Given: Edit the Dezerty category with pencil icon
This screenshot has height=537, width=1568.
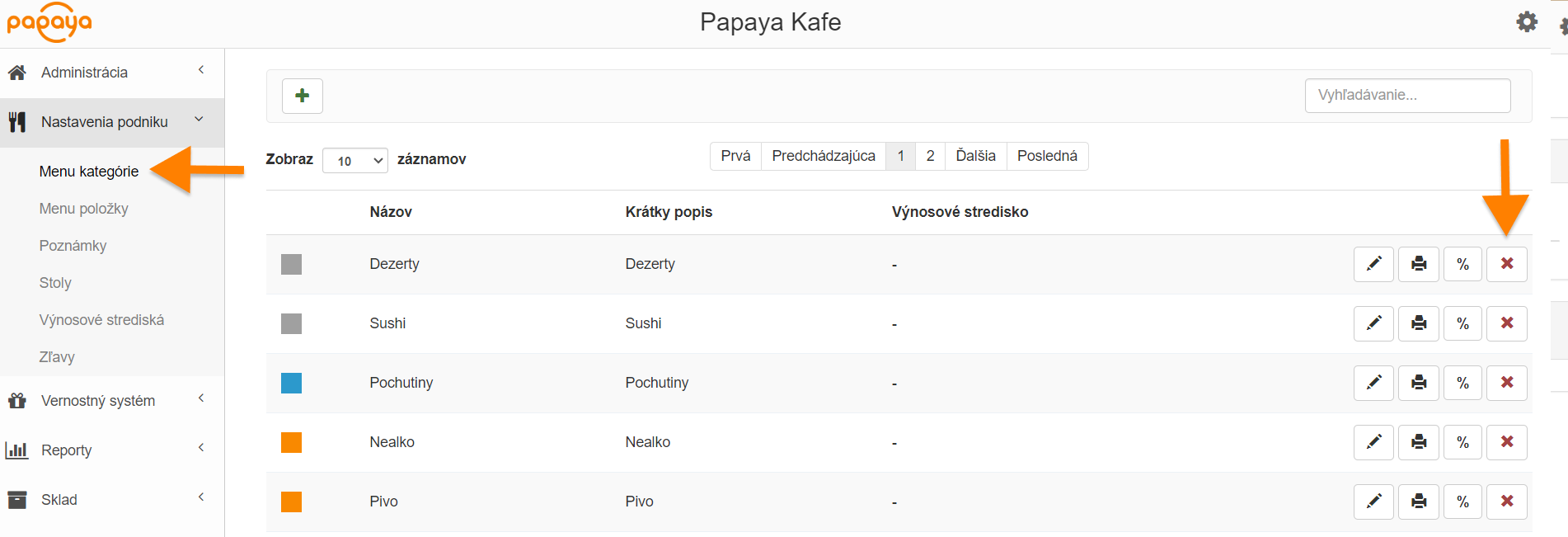Looking at the screenshot, I should (x=1373, y=264).
